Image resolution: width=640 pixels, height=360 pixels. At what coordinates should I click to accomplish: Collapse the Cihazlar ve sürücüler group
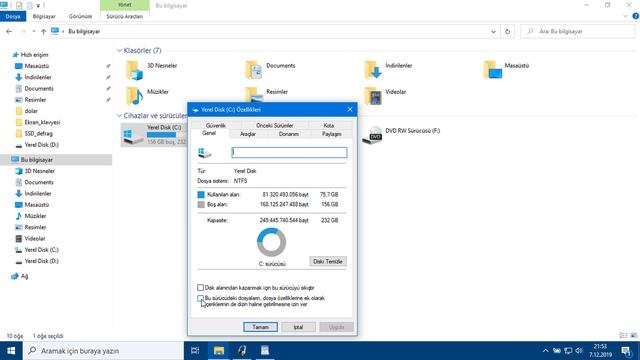119,116
